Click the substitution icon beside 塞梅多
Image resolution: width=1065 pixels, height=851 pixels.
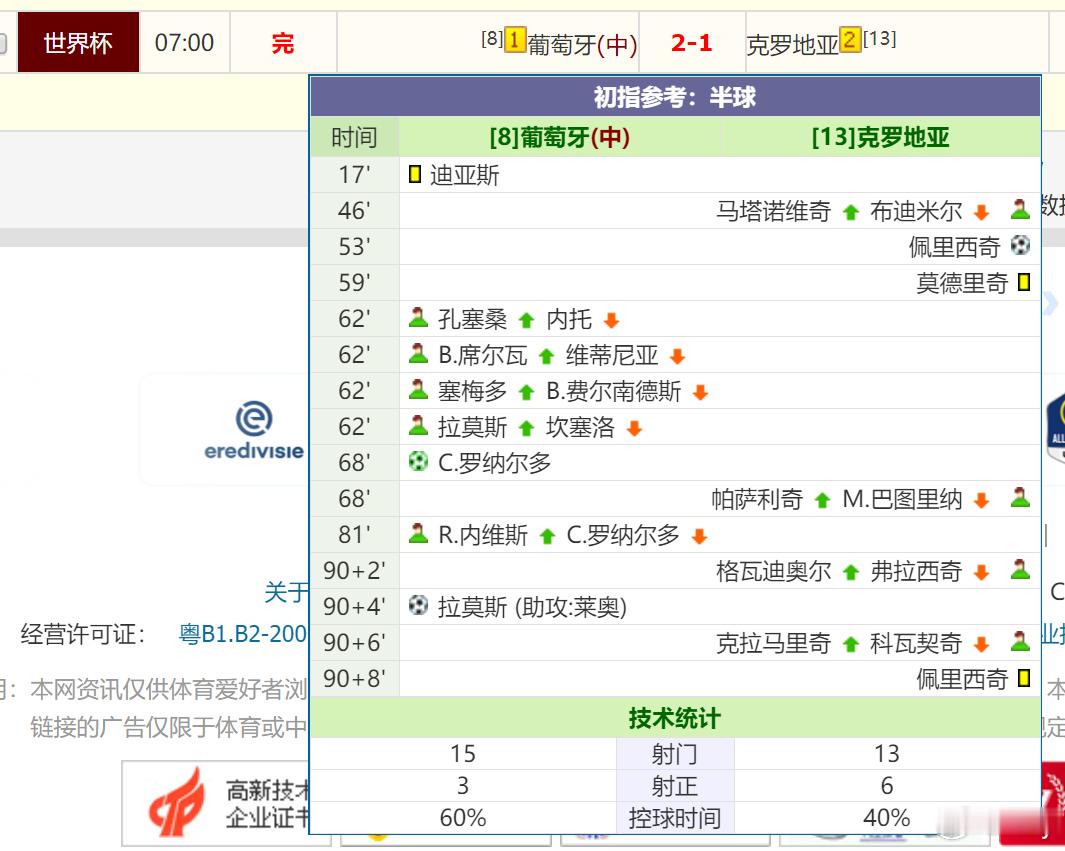point(418,389)
